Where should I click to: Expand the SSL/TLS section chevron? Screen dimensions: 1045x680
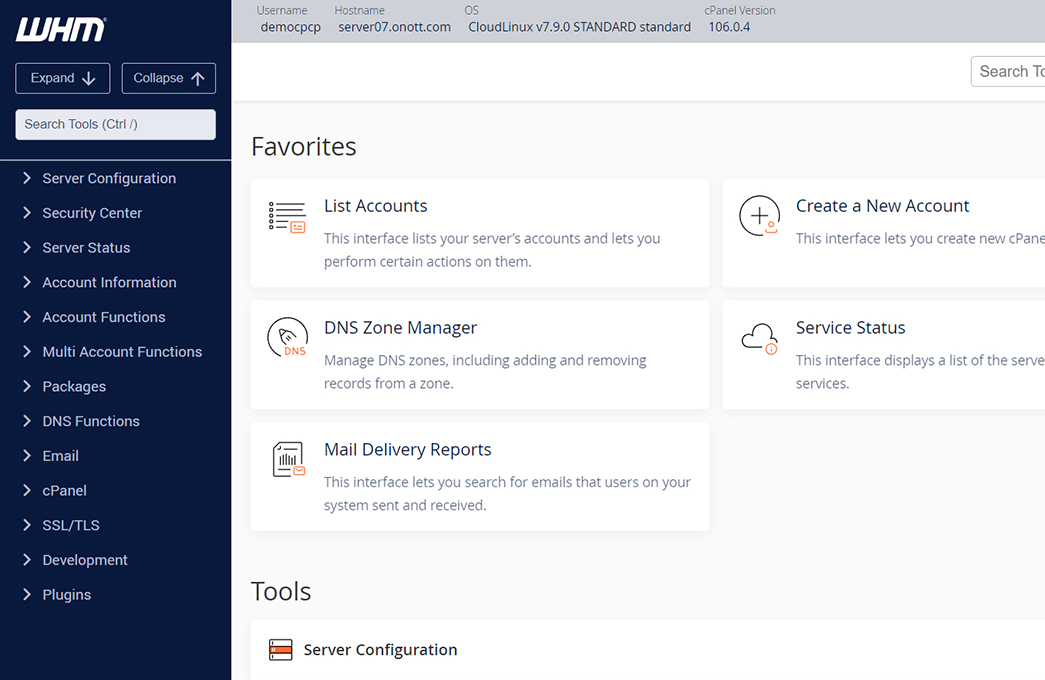point(27,525)
